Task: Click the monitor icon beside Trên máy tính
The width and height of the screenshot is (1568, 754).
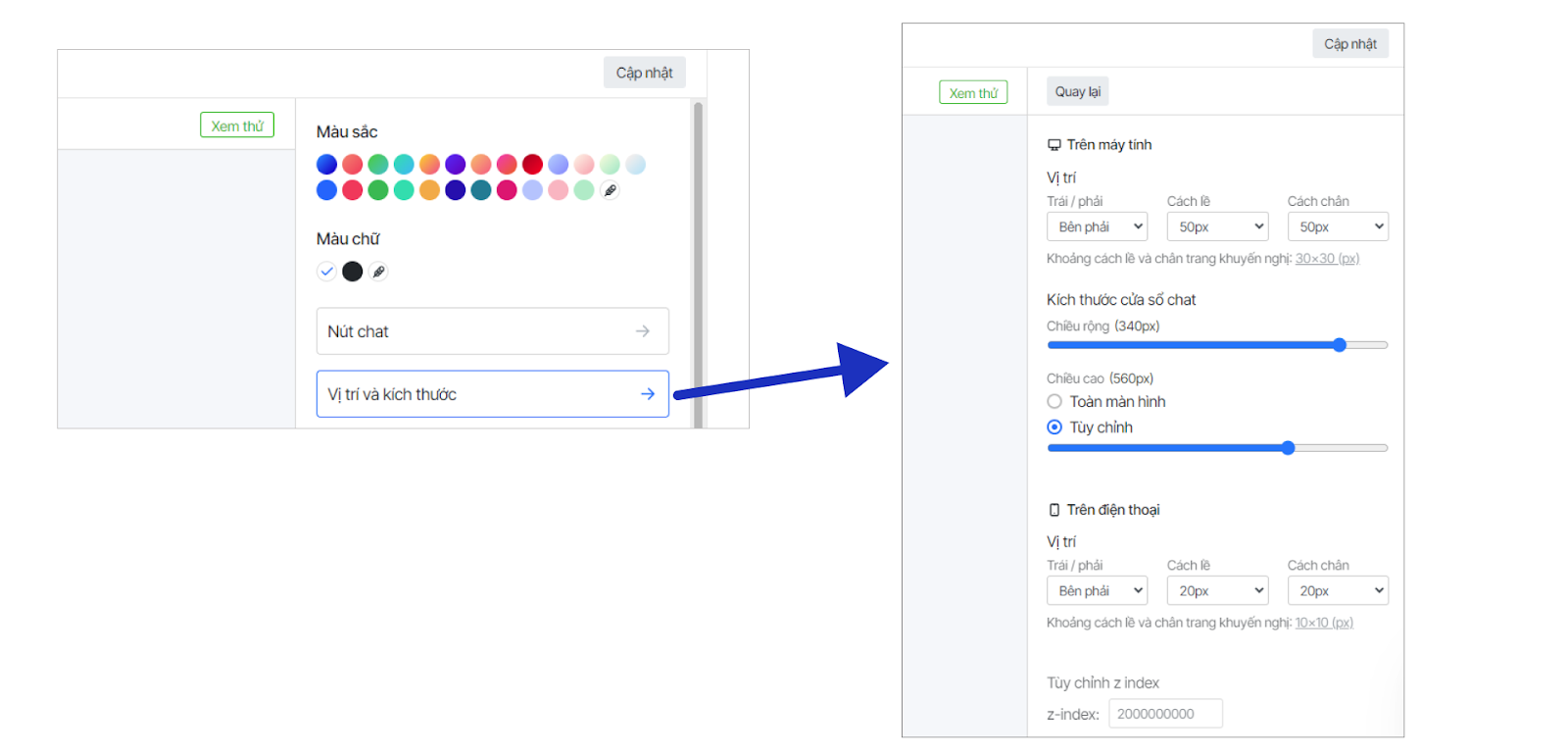Action: pos(1054,145)
